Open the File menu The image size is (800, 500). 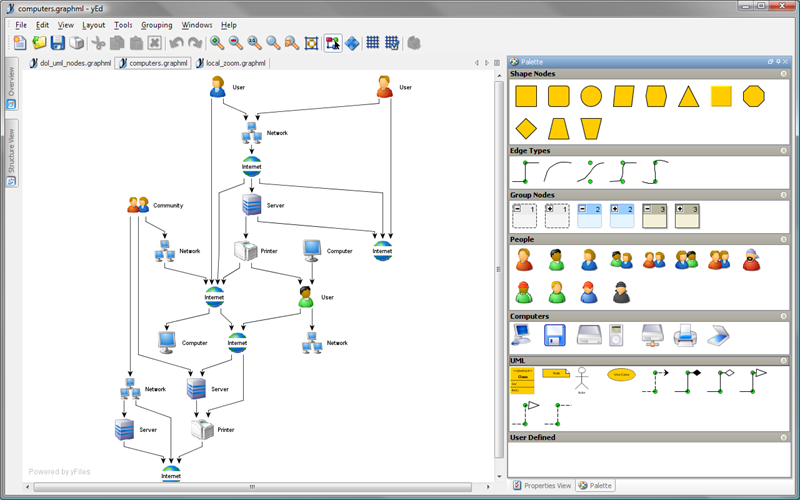tap(21, 24)
